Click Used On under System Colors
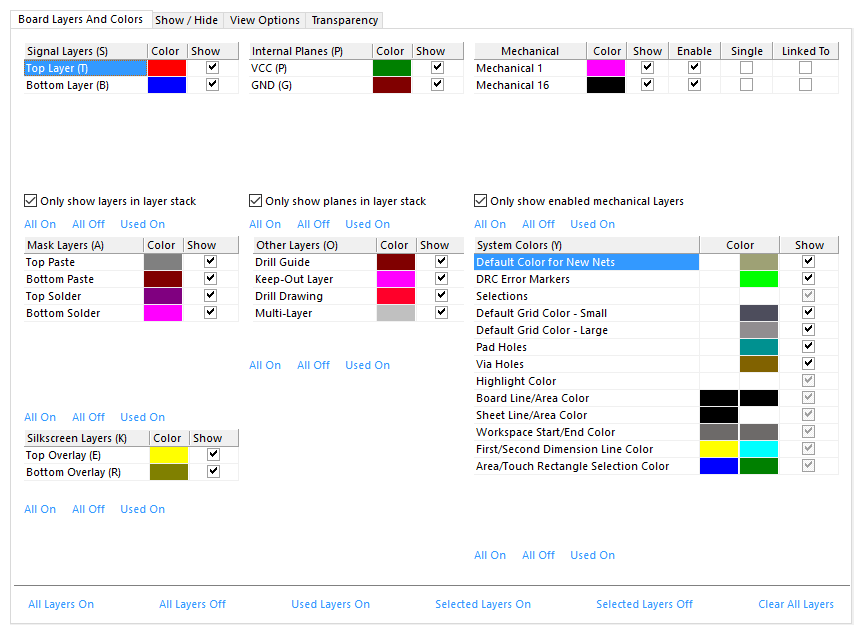The image size is (864, 635). (x=592, y=555)
